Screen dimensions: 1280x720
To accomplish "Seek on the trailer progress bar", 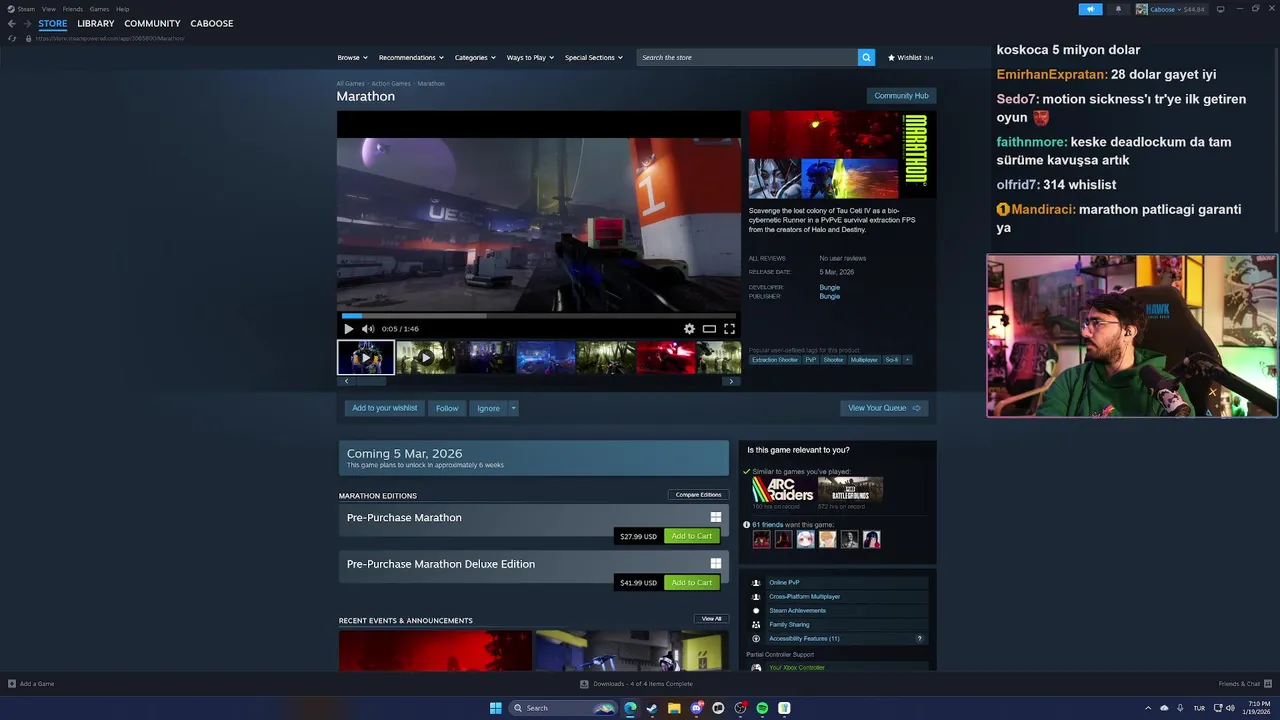I will point(539,316).
